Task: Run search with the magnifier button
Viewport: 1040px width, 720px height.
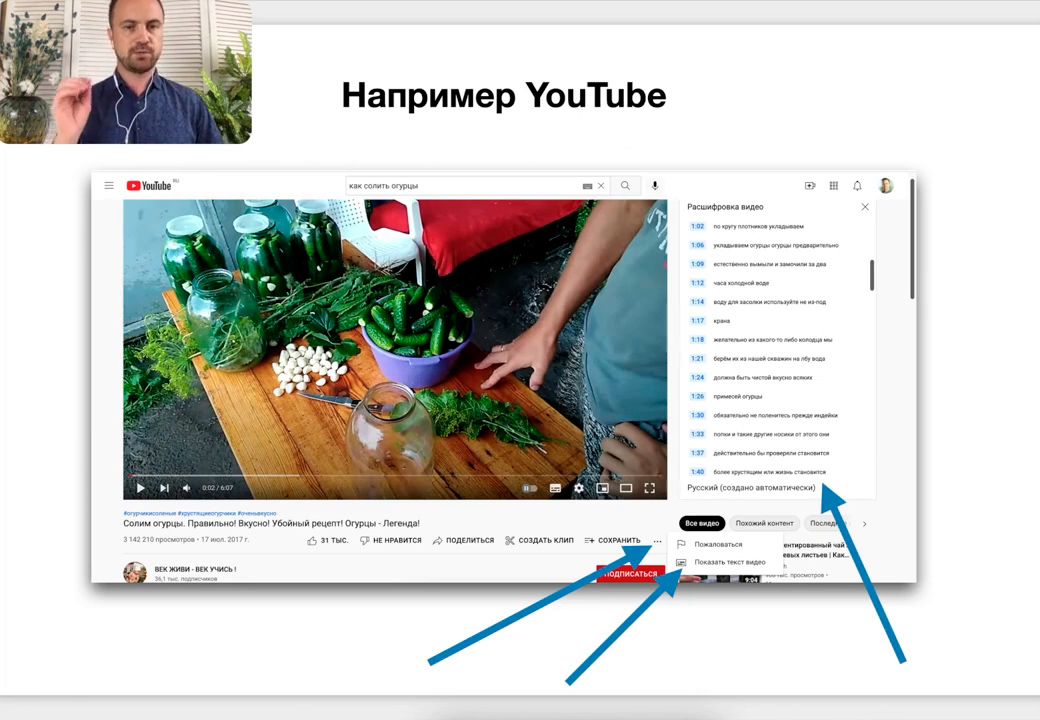Action: pos(625,186)
